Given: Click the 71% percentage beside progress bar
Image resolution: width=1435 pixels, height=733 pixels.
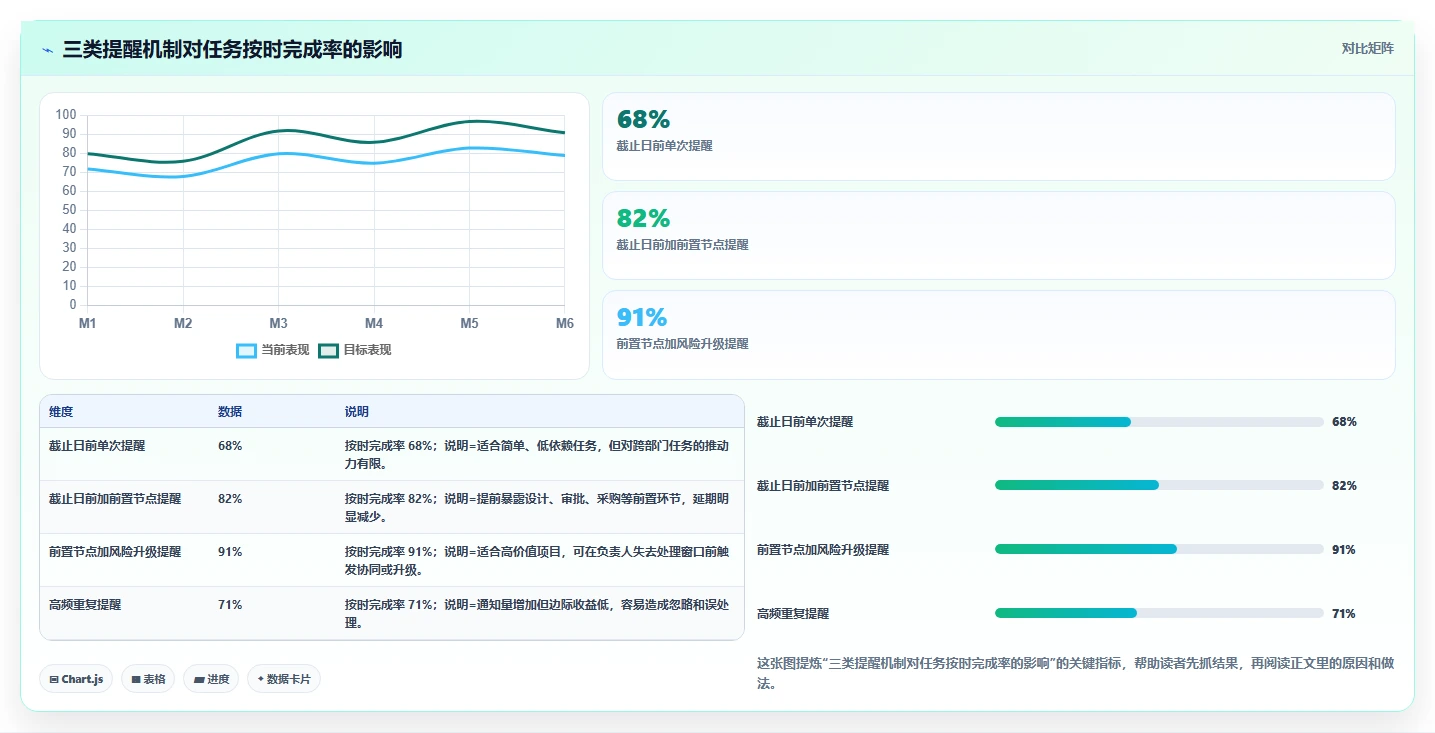Looking at the screenshot, I should pos(1344,614).
